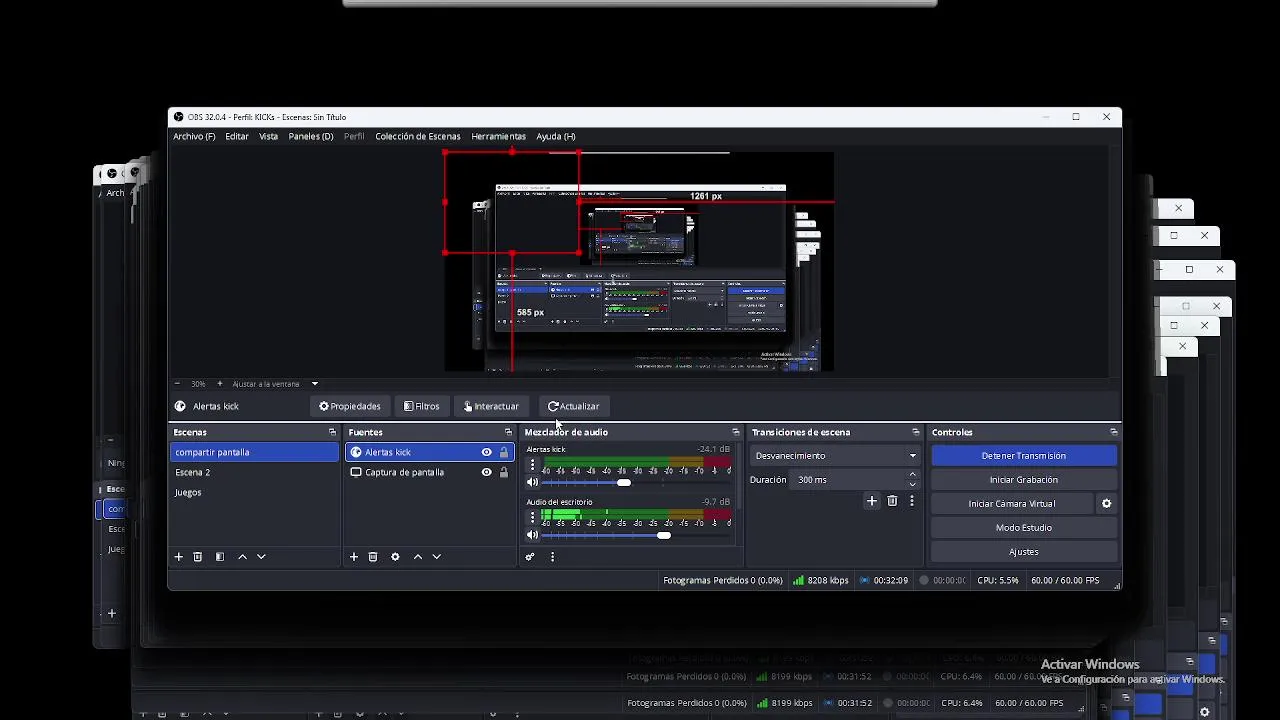Start the virtual camera

[x=1012, y=504]
